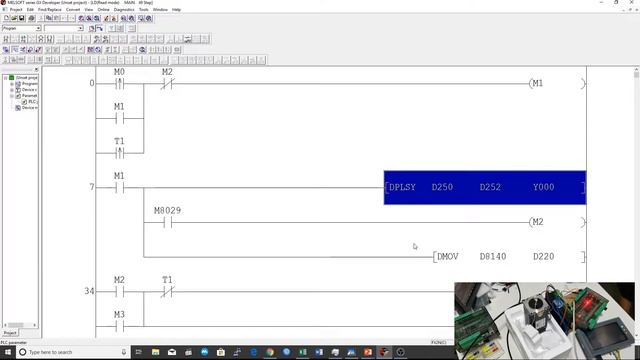Open the Help menu

176,9
